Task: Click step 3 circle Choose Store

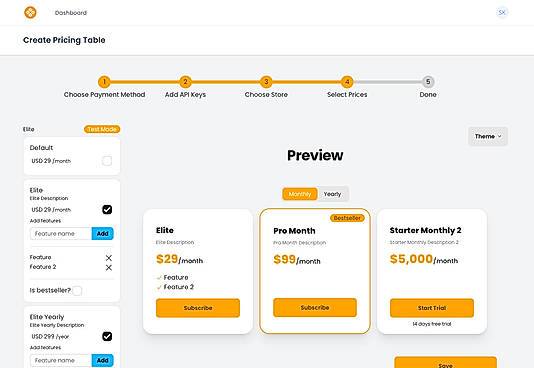Action: pyautogui.click(x=266, y=82)
